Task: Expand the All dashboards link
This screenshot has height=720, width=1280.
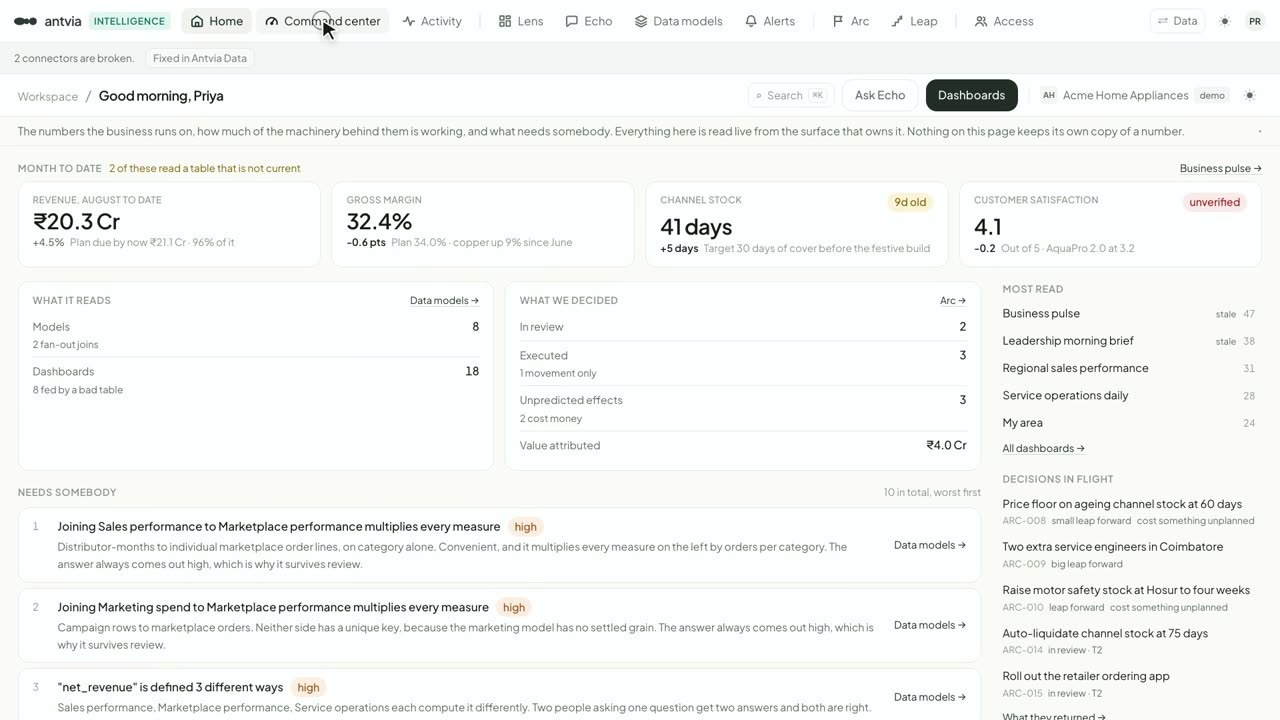Action: click(1043, 448)
